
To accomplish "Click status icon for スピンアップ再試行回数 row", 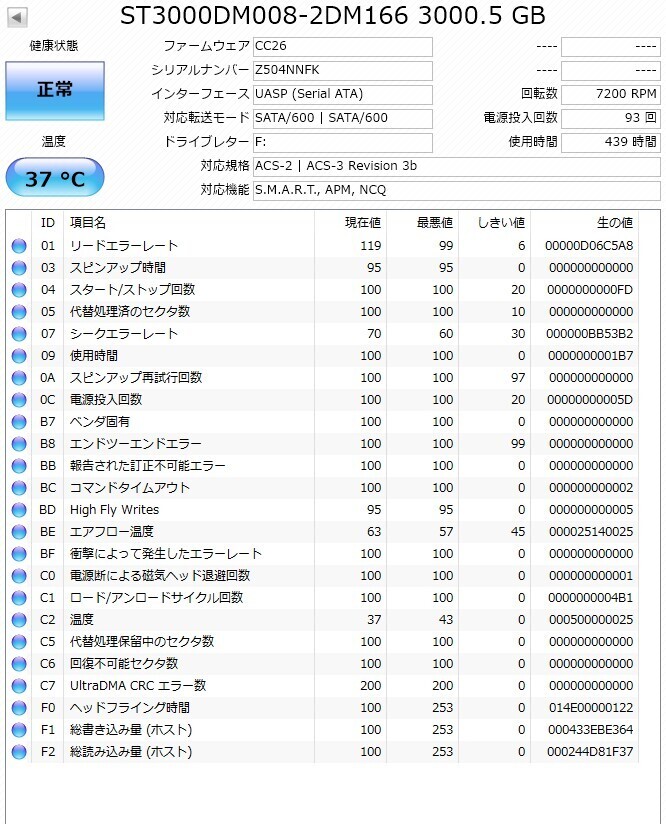I will [x=19, y=378].
